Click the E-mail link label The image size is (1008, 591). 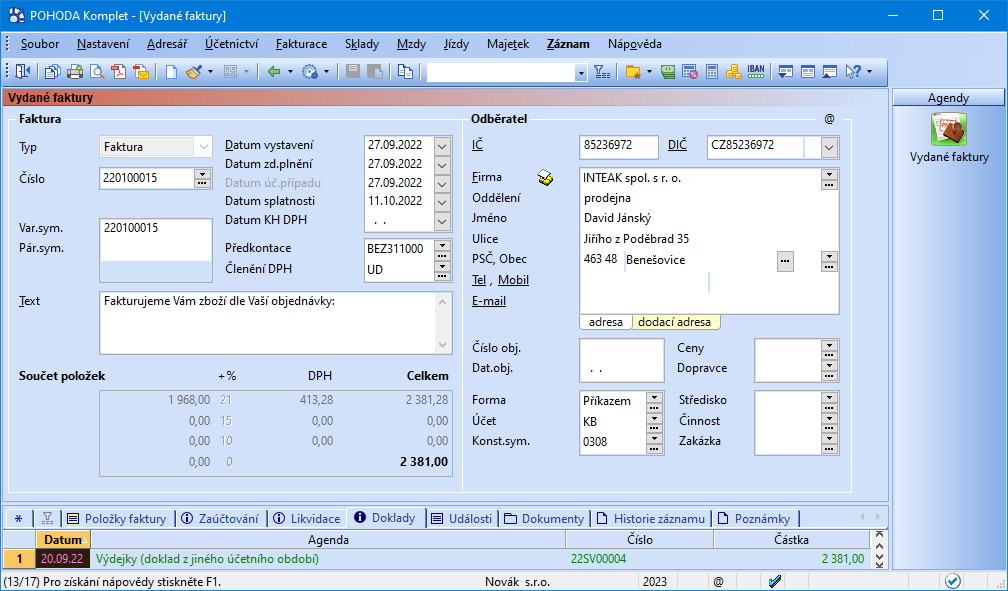click(489, 301)
